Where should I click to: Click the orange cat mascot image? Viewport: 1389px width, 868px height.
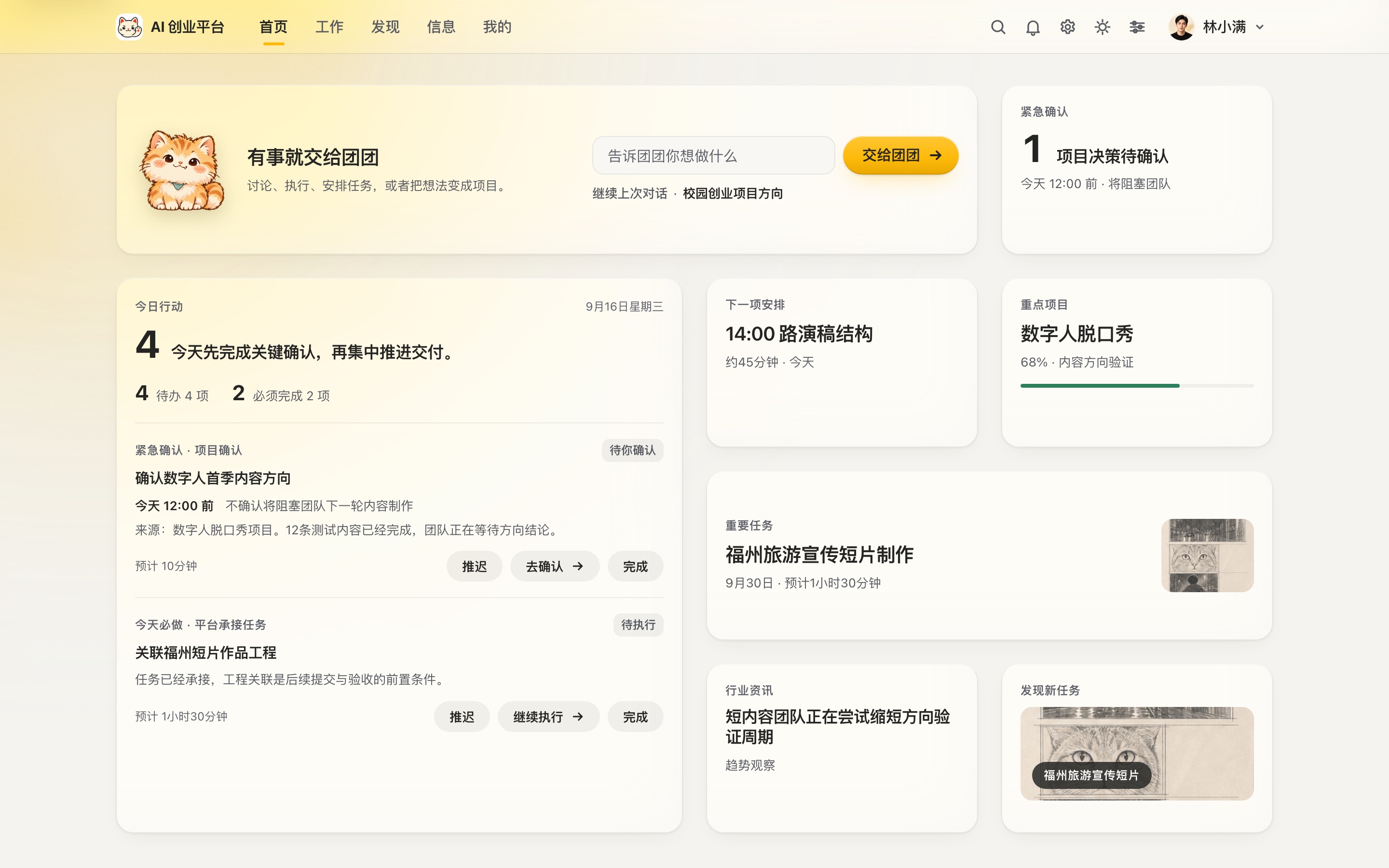[x=182, y=170]
